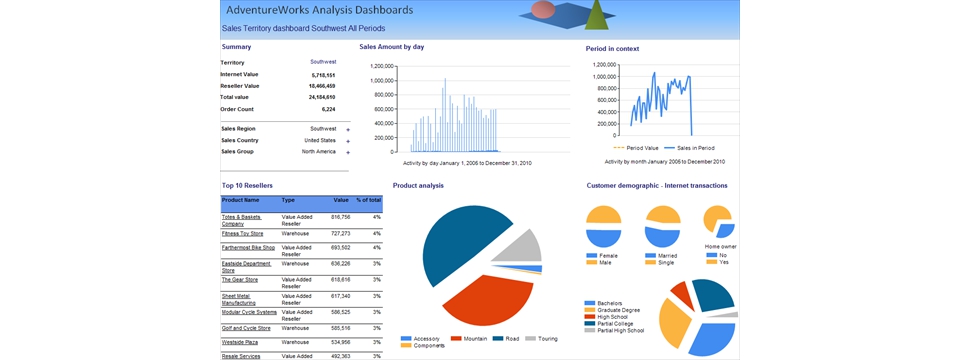The image size is (960, 360).
Task: Click the Activity by month caption
Action: point(665,162)
